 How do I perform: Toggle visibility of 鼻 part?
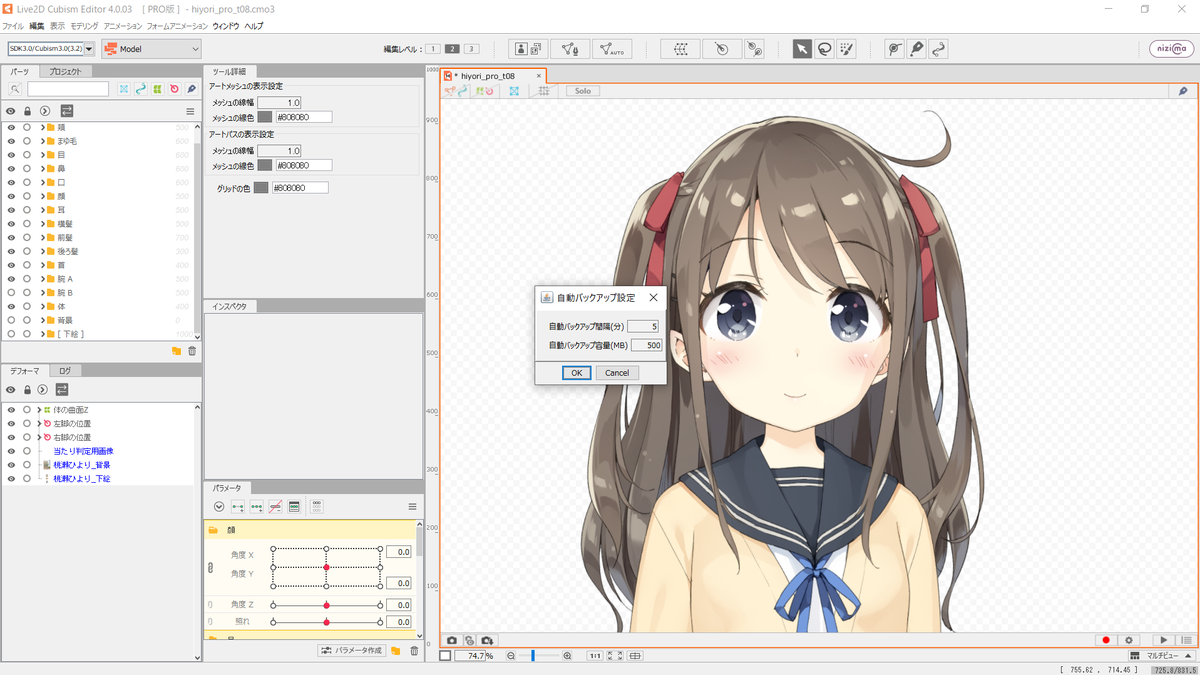coord(11,169)
